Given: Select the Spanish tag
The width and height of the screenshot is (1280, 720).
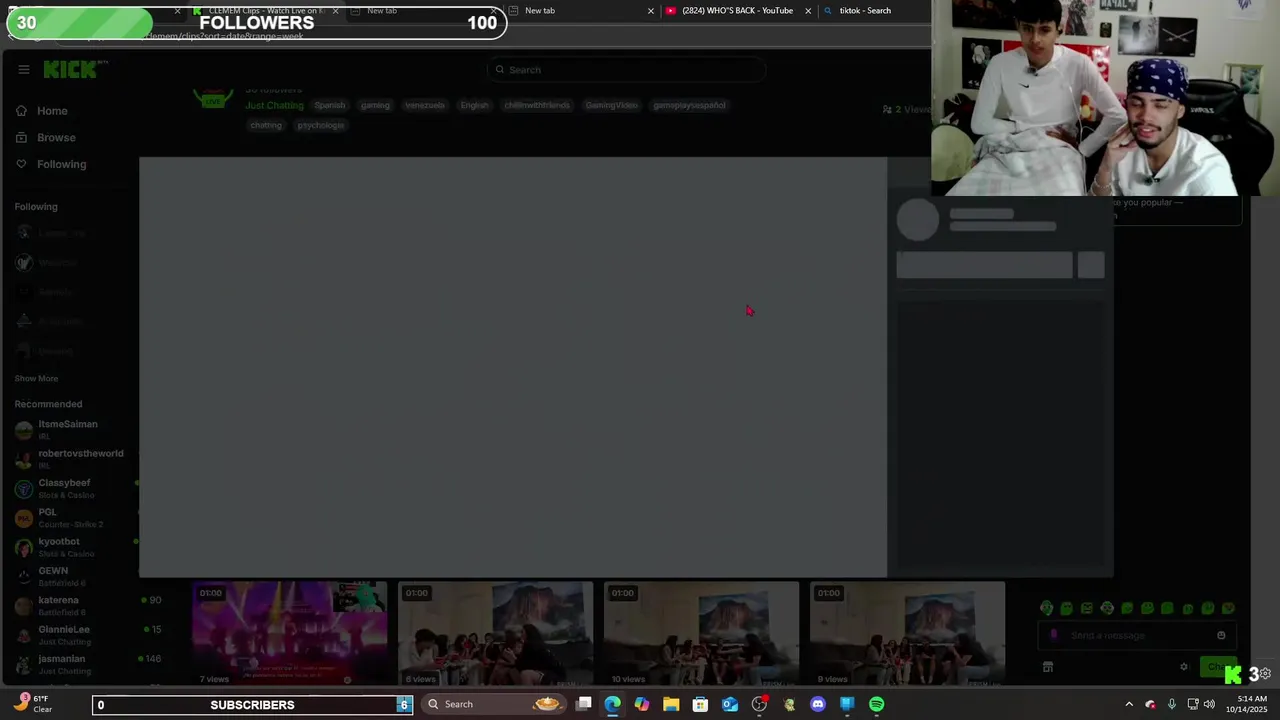Looking at the screenshot, I should (329, 105).
